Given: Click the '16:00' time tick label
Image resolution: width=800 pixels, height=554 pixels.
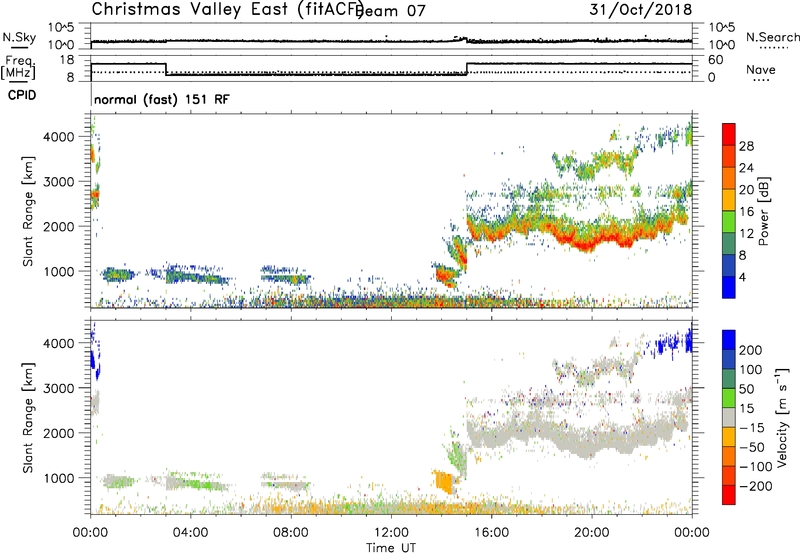Looking at the screenshot, I should (x=491, y=533).
